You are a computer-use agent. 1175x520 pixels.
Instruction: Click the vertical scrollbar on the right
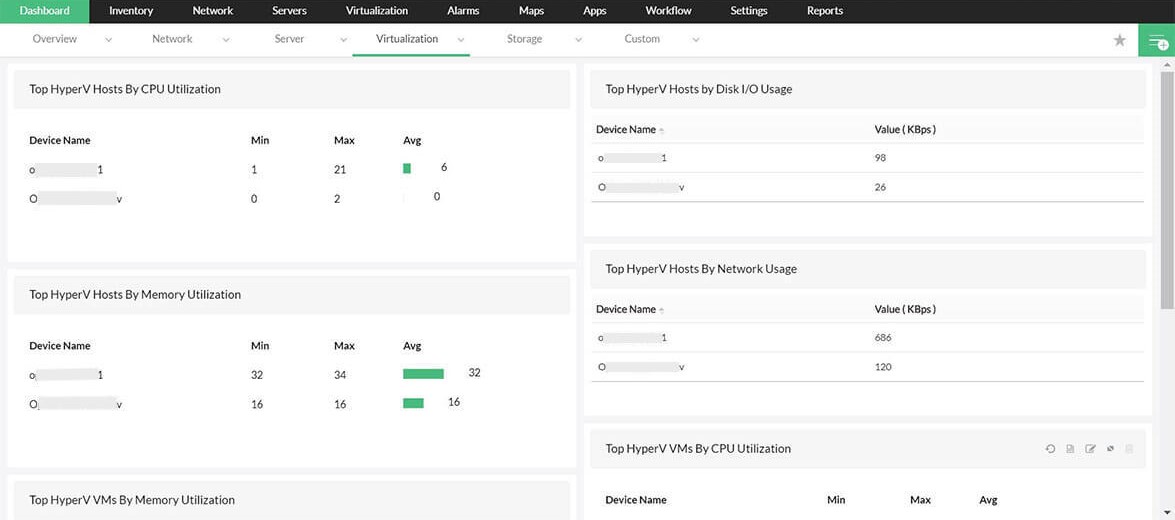click(x=1166, y=190)
